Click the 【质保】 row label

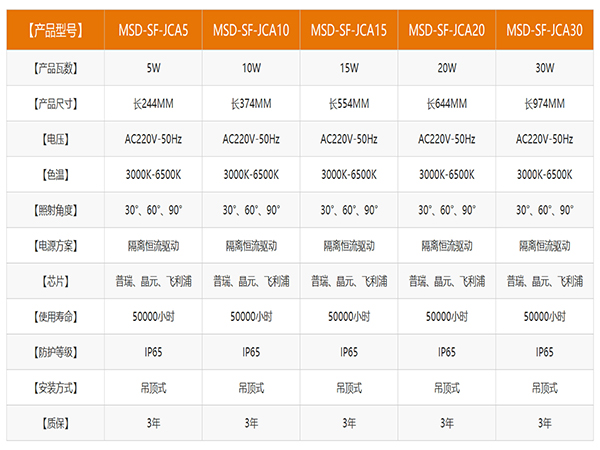(55, 423)
